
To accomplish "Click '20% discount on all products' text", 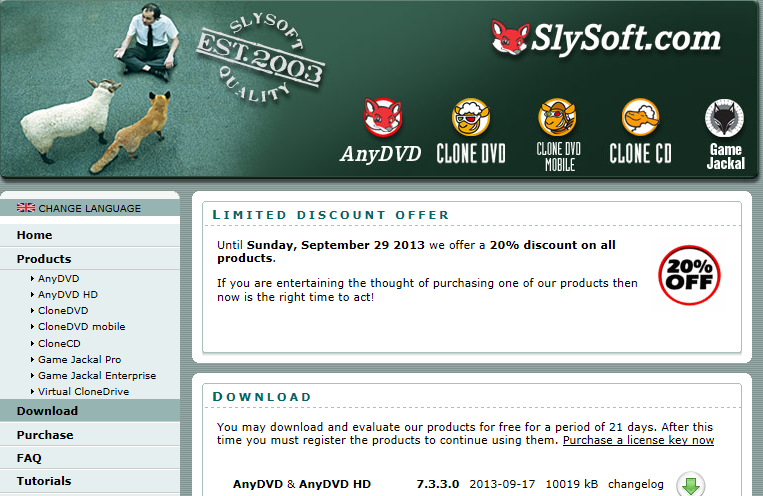I will [x=416, y=251].
